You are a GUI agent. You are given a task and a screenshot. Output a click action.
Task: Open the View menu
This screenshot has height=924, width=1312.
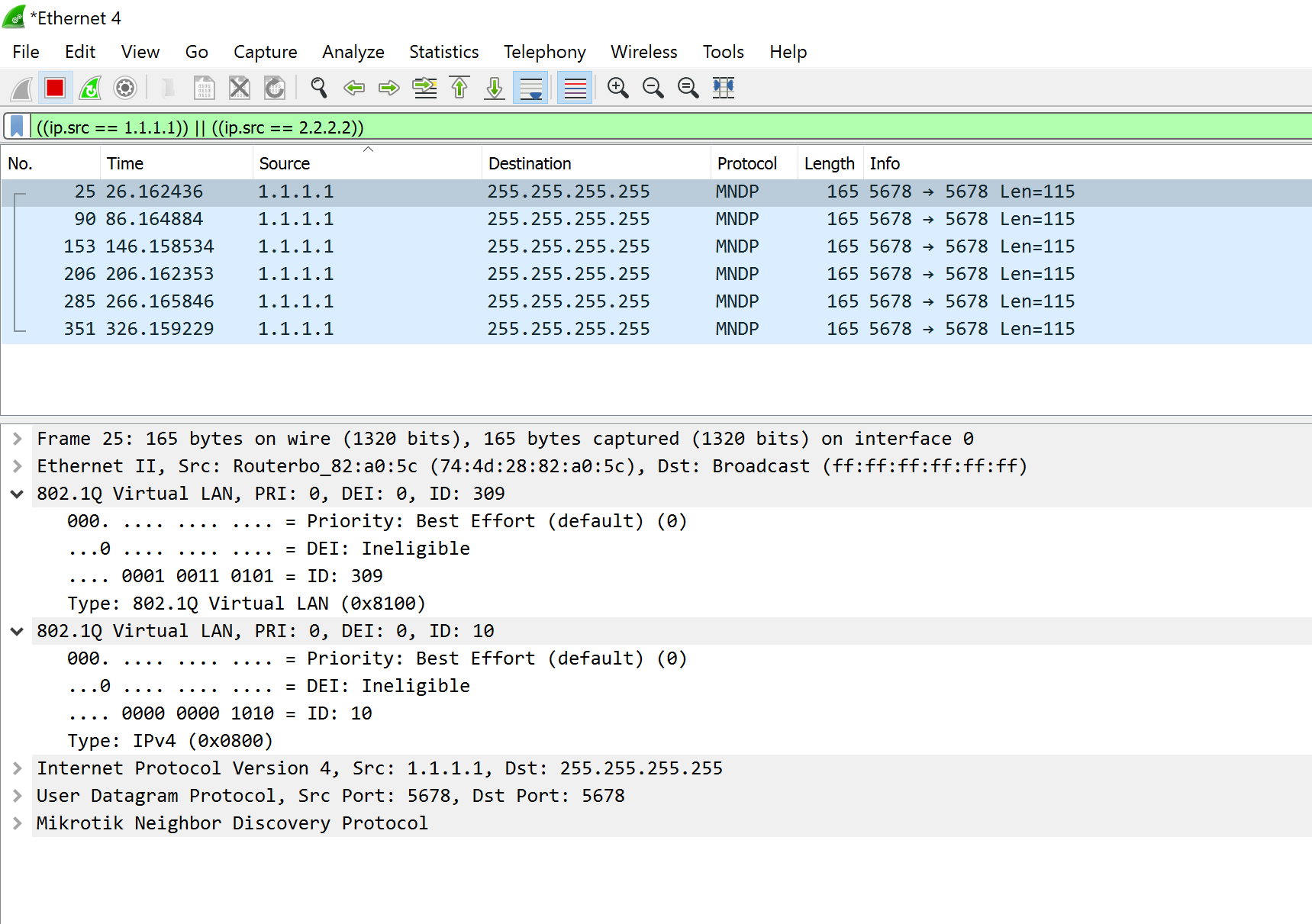(140, 52)
